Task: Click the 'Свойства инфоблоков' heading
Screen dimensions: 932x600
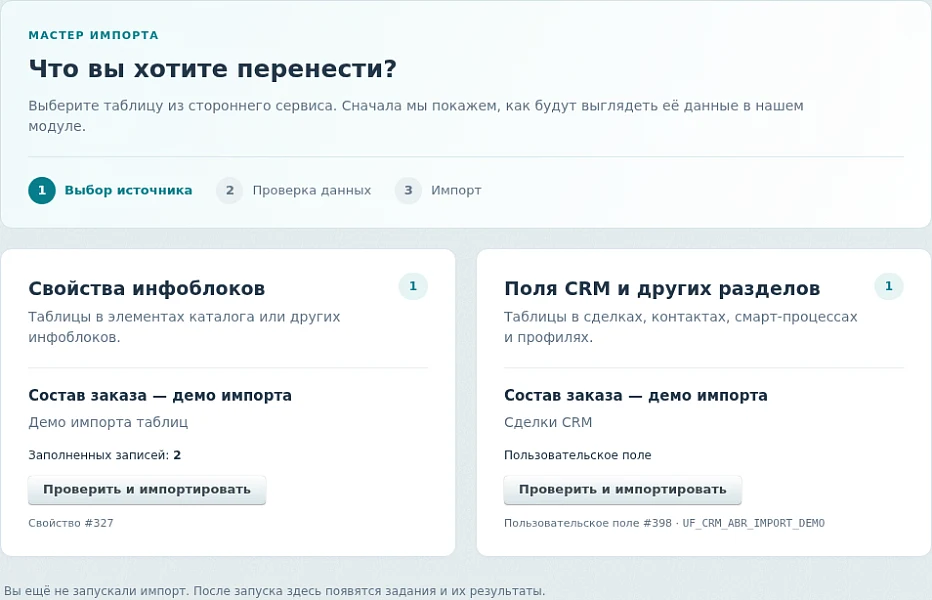Action: (147, 288)
